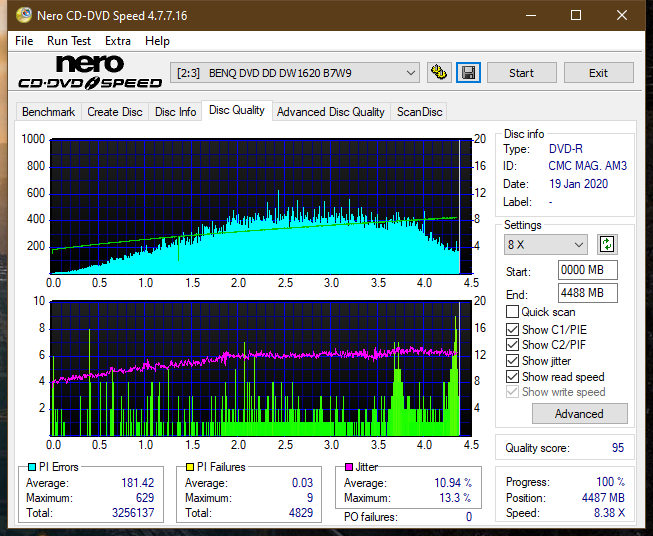Click the disc ID CMC MAG. AM3
Image resolution: width=653 pixels, height=536 pixels.
click(x=587, y=166)
